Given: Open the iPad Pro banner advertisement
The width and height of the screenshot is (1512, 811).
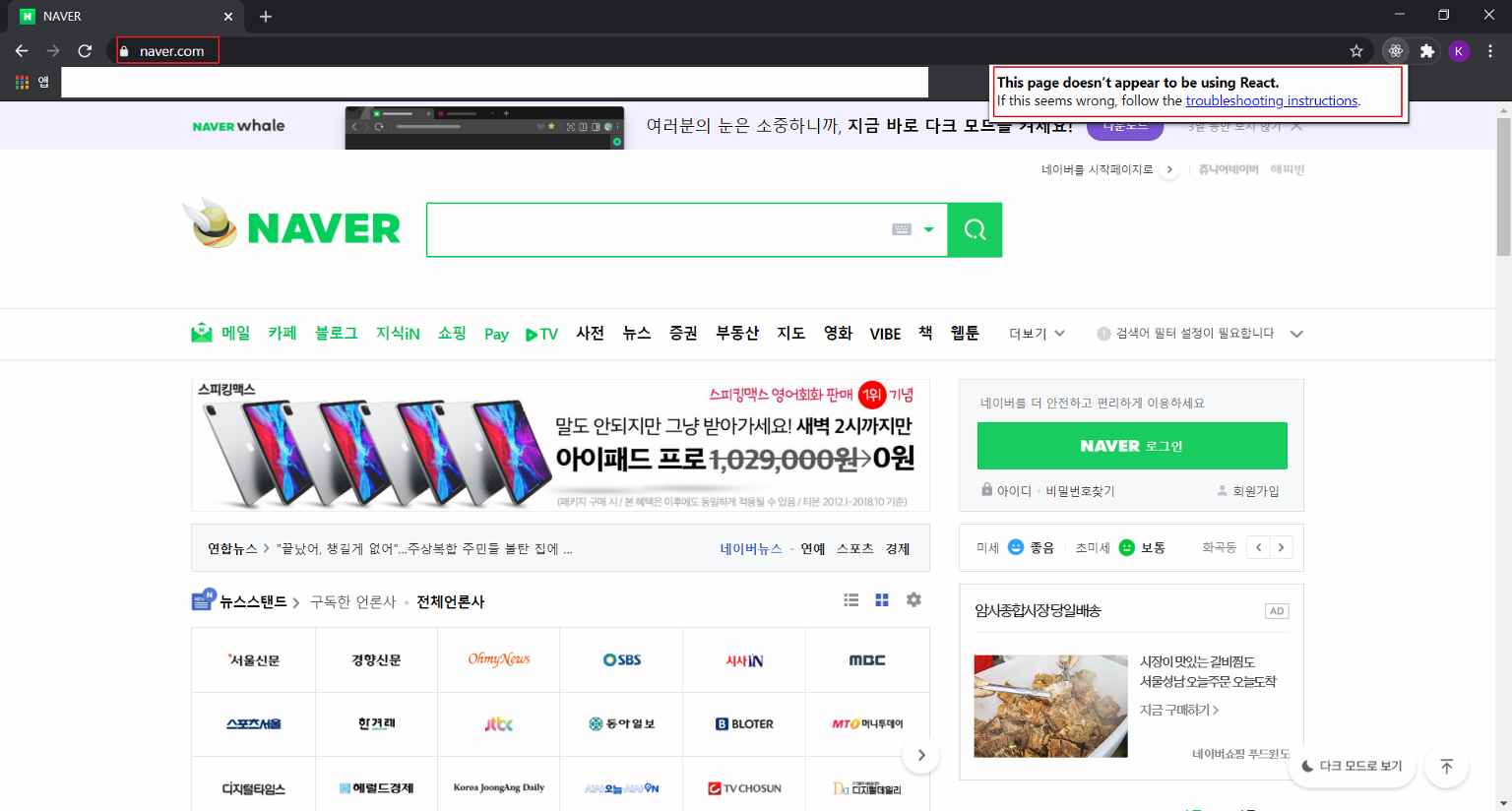Looking at the screenshot, I should (560, 445).
